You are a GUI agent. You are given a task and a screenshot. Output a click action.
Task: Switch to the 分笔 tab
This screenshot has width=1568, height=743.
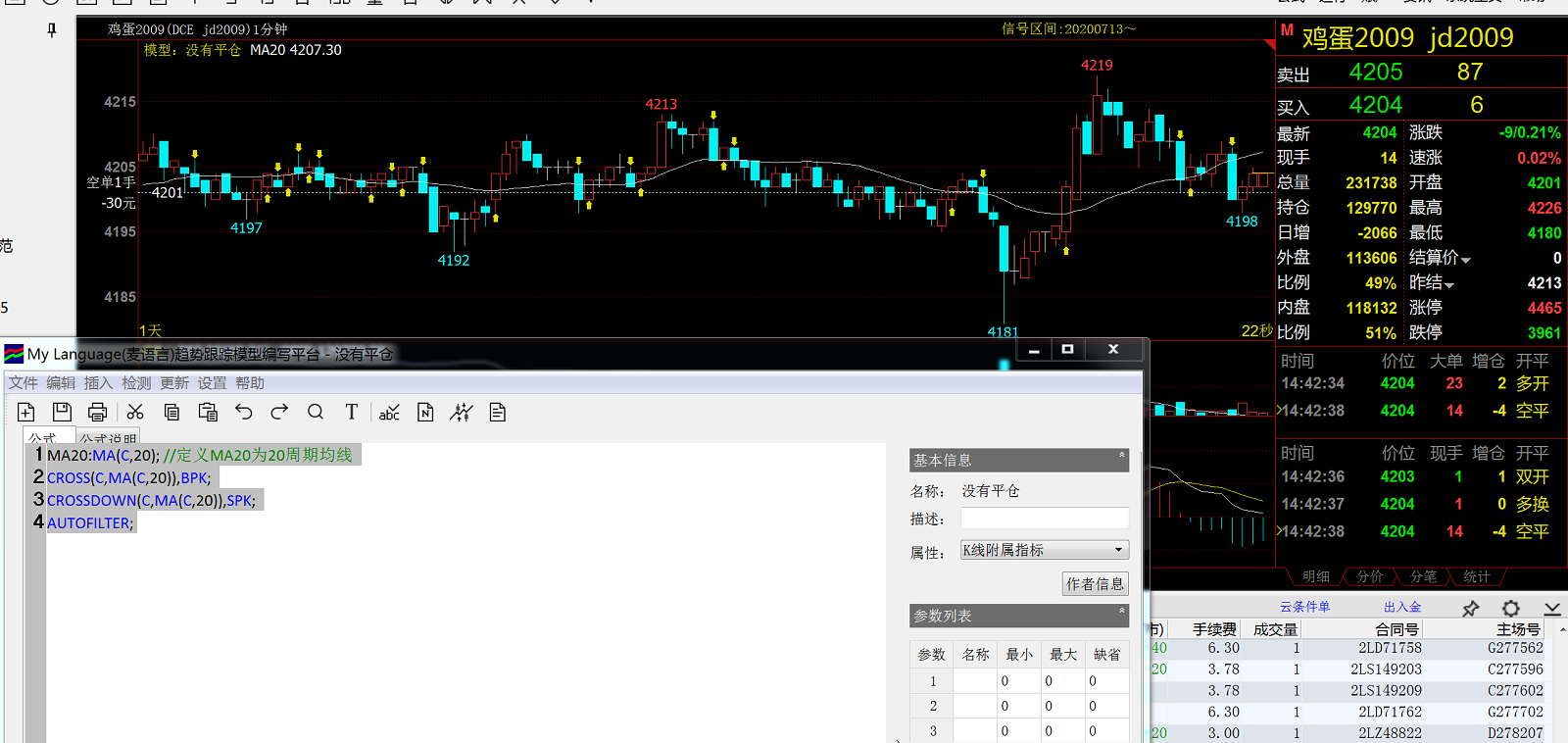click(1423, 577)
